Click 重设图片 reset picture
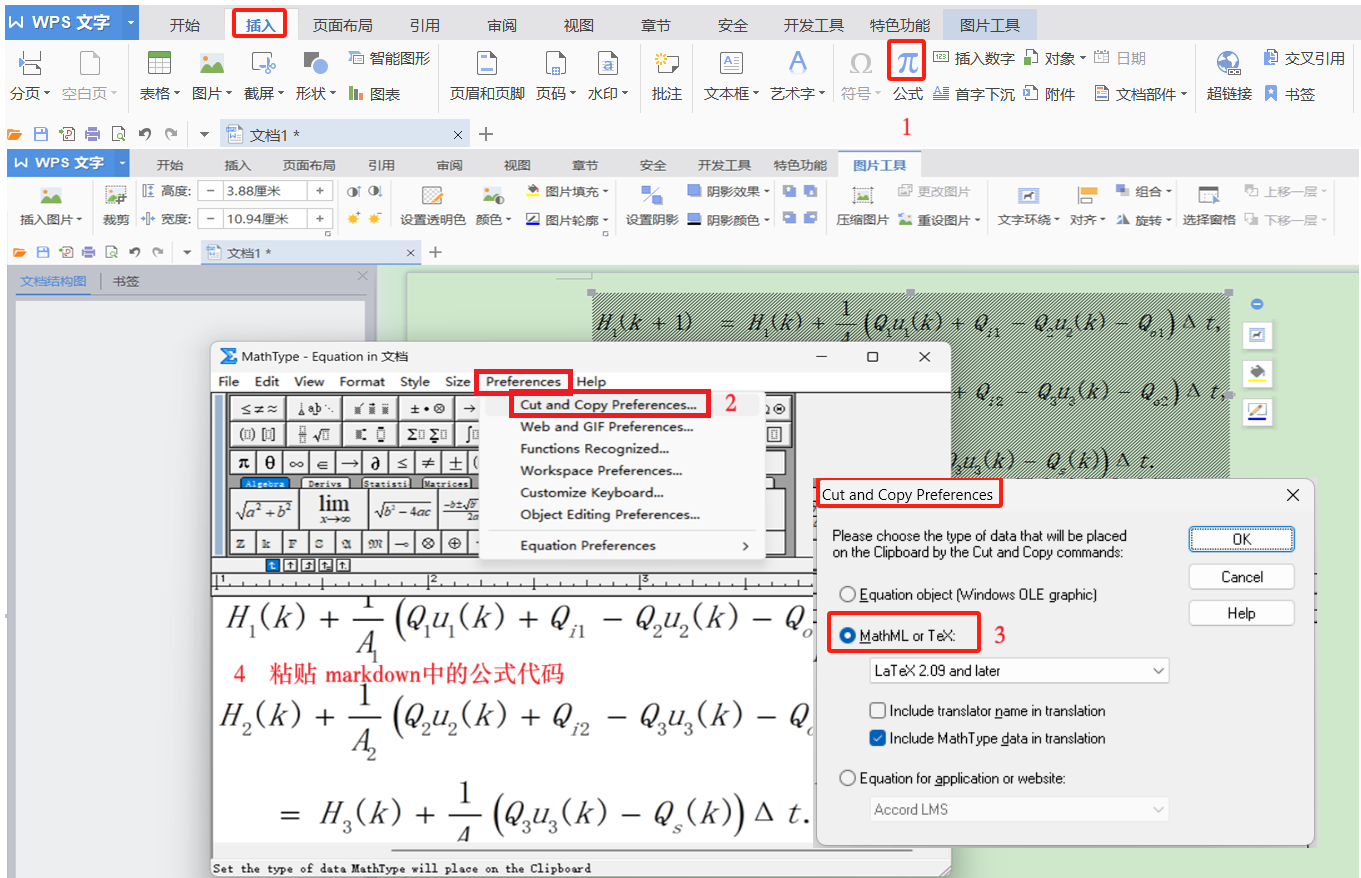This screenshot has height=878, width=1361. pyautogui.click(x=939, y=220)
